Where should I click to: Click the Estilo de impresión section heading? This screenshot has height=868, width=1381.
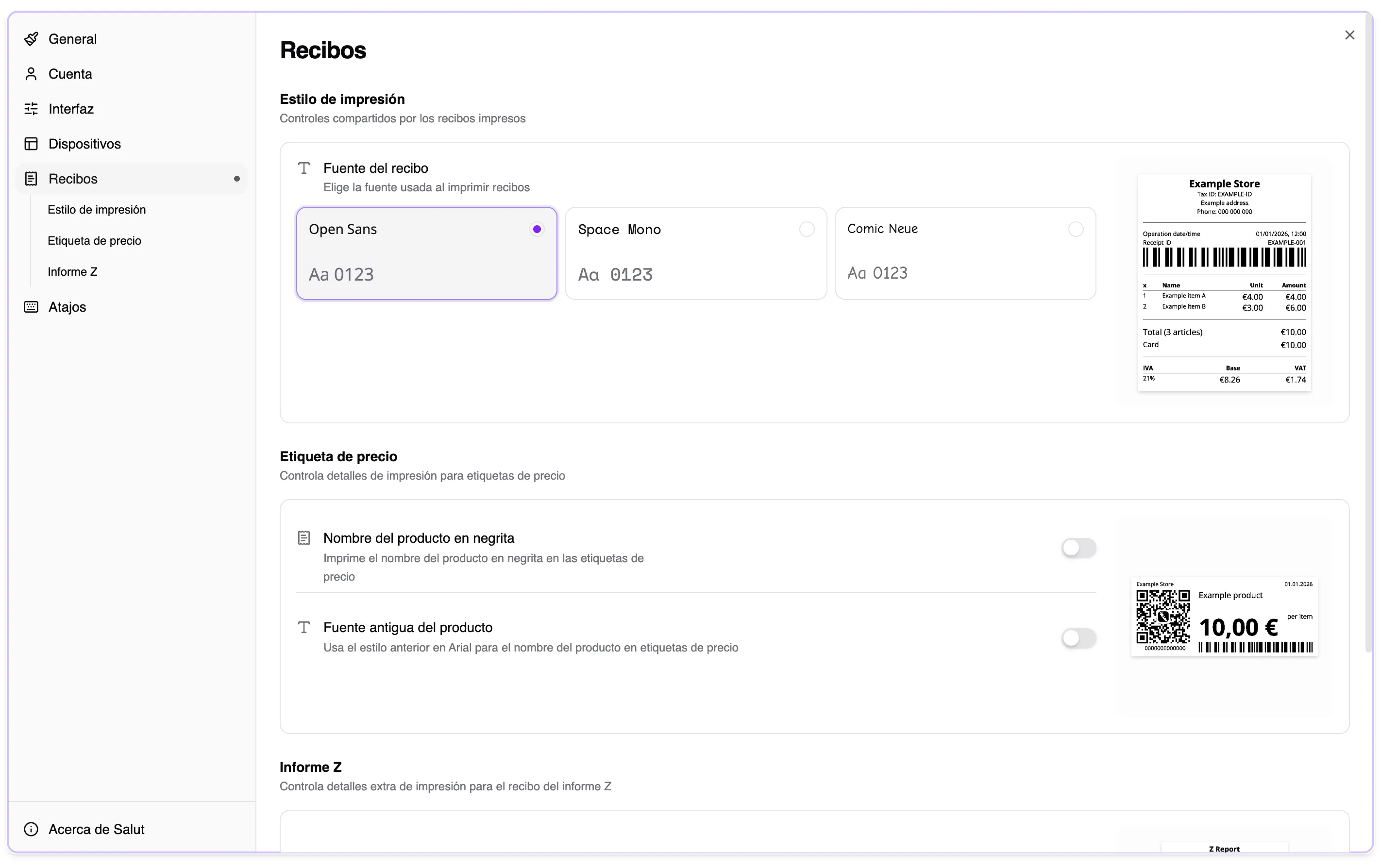point(342,99)
